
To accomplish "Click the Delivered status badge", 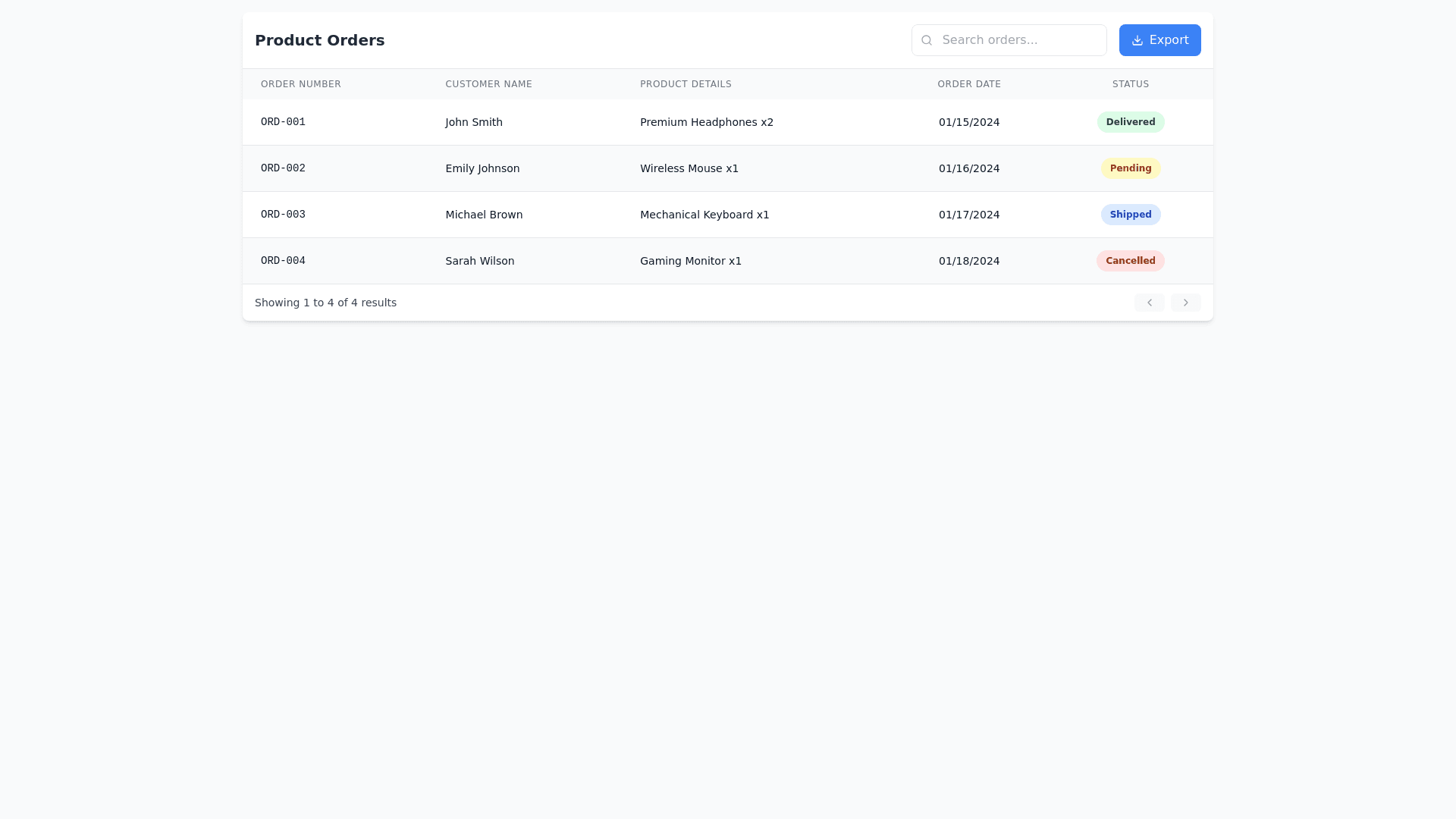I will click(x=1130, y=122).
